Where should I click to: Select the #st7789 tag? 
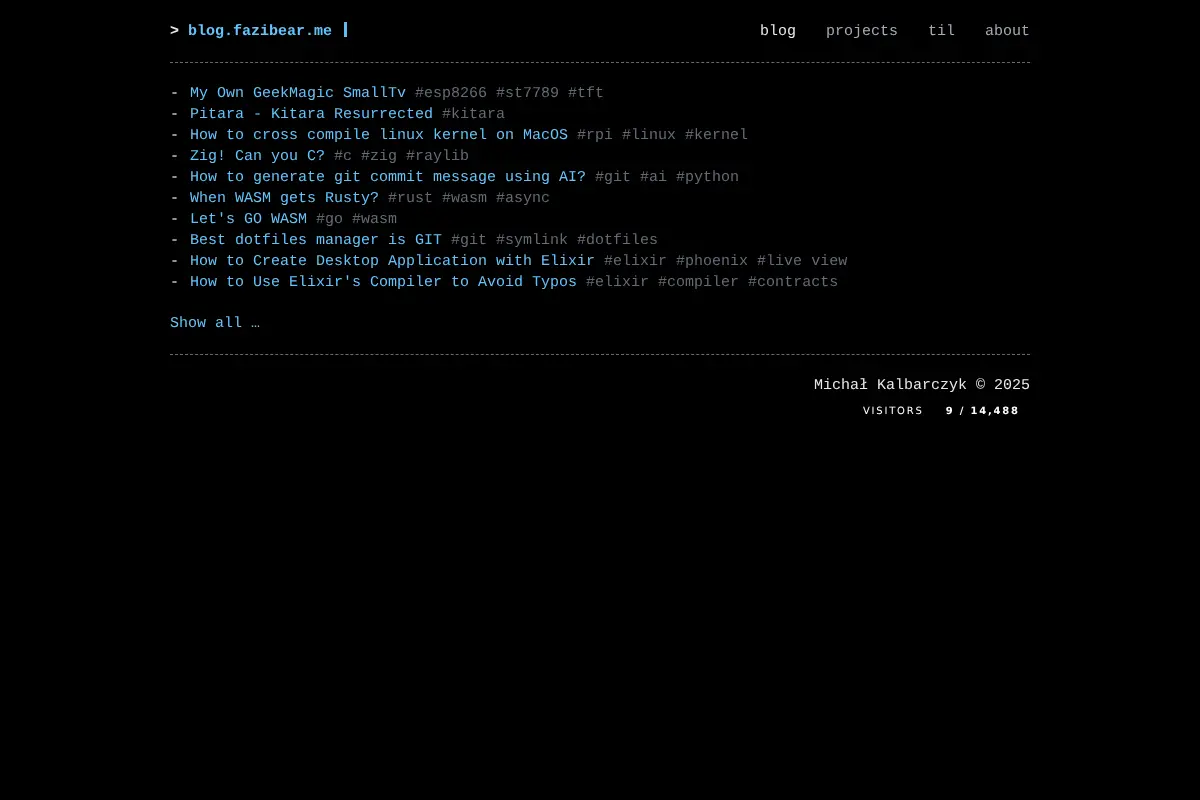point(527,93)
